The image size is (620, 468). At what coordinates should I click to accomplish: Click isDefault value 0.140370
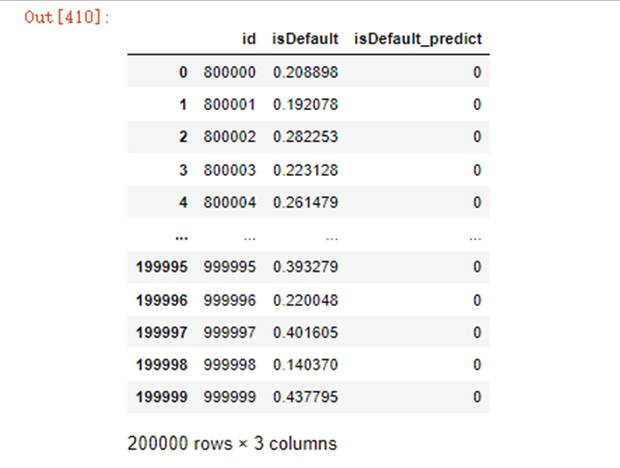tap(306, 365)
